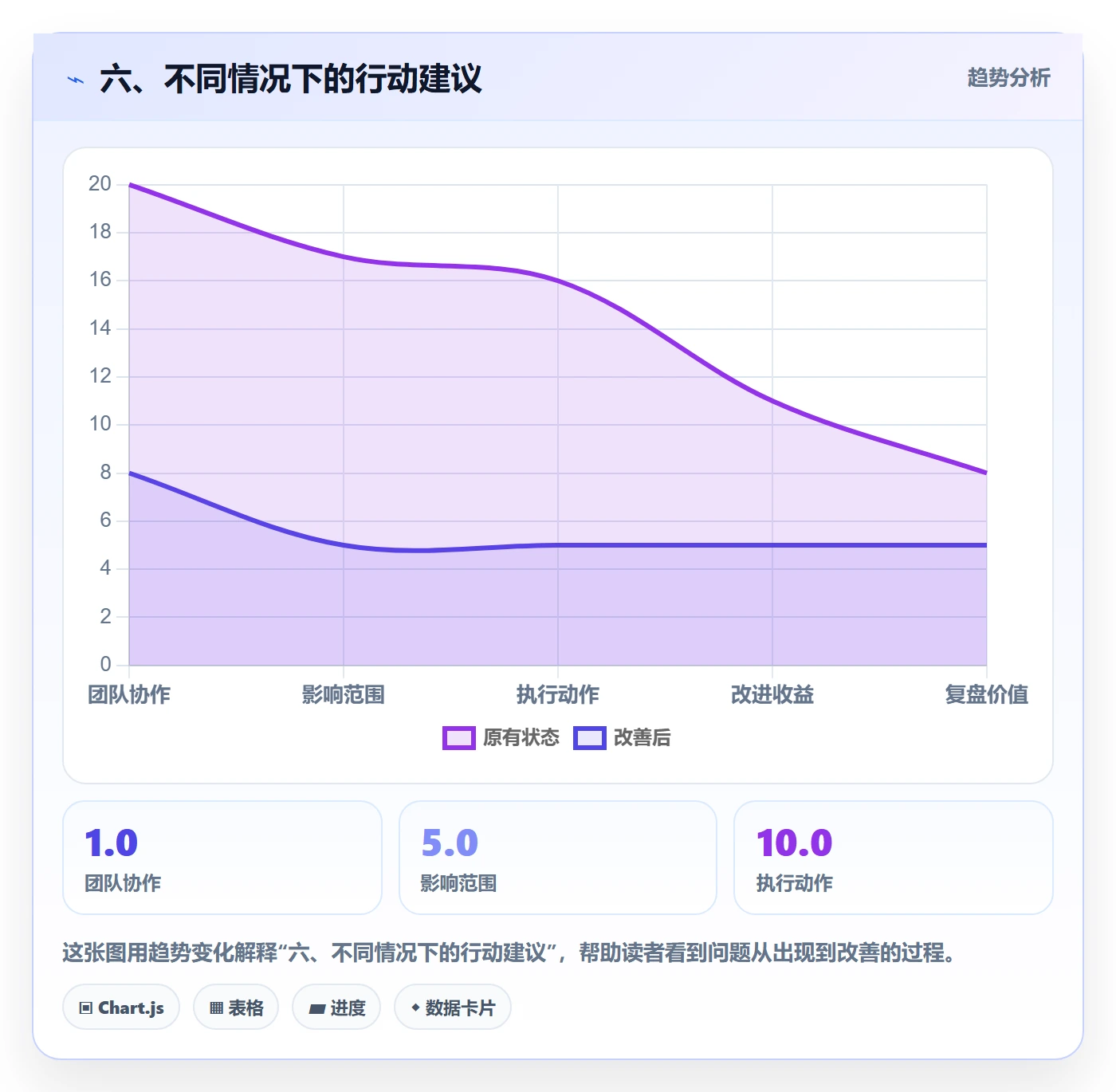Screen dimensions: 1116x1092
Task: Click the 5.0 stat value
Action: [x=450, y=843]
